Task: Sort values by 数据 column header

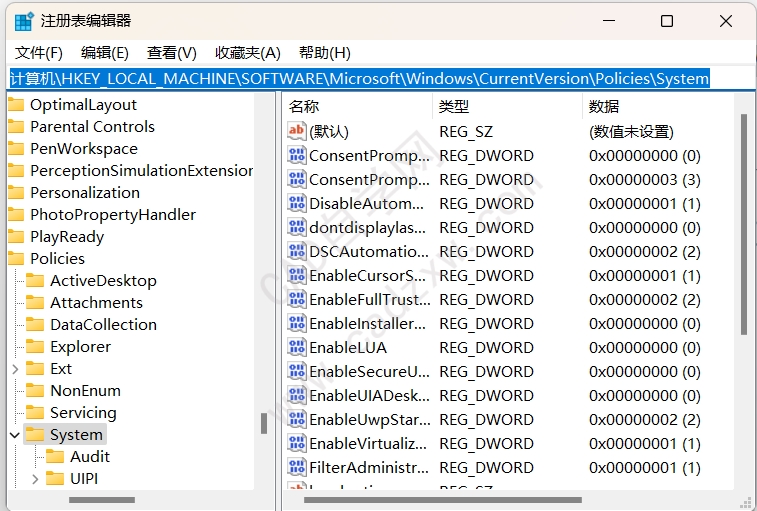Action: coord(659,106)
